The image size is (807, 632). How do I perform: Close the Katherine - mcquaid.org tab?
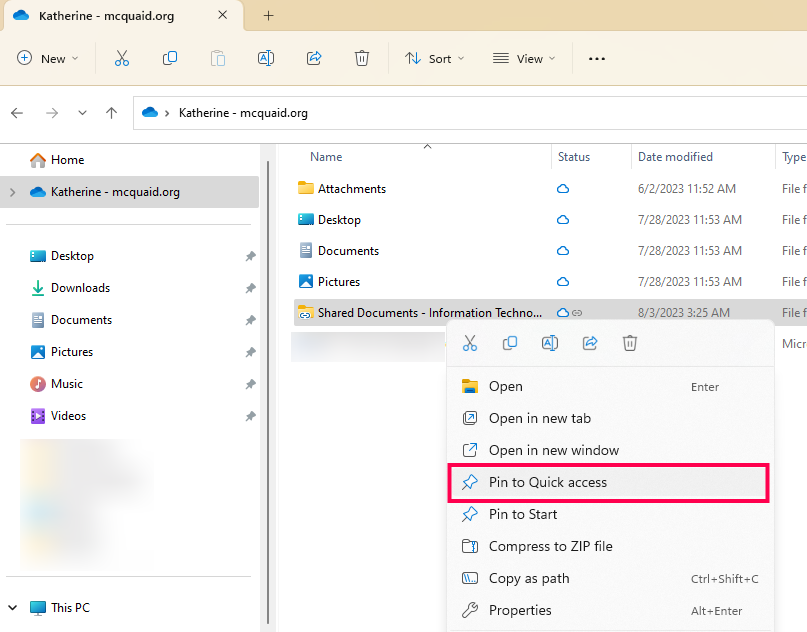(x=222, y=15)
